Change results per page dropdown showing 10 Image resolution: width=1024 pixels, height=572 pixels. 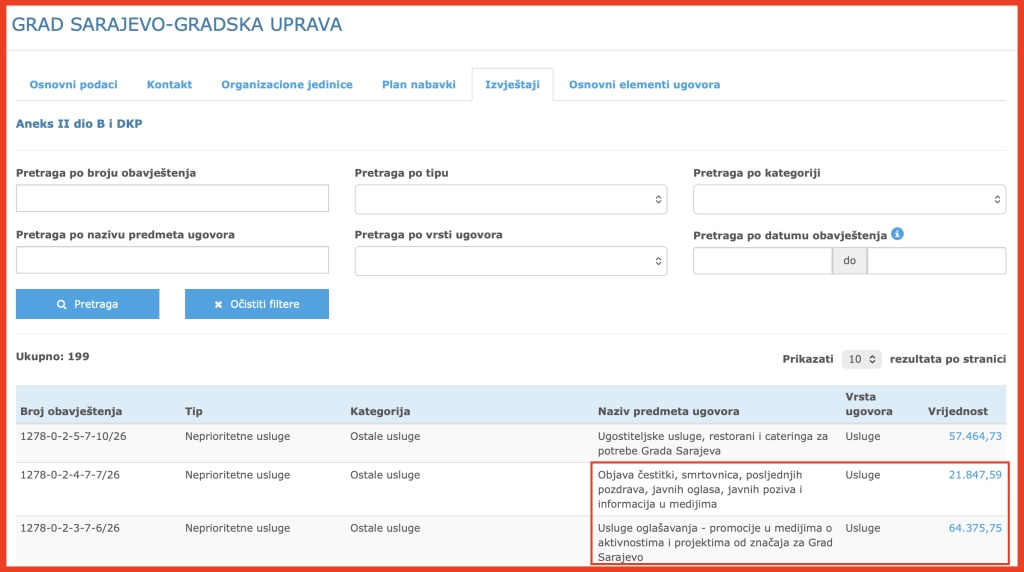861,358
